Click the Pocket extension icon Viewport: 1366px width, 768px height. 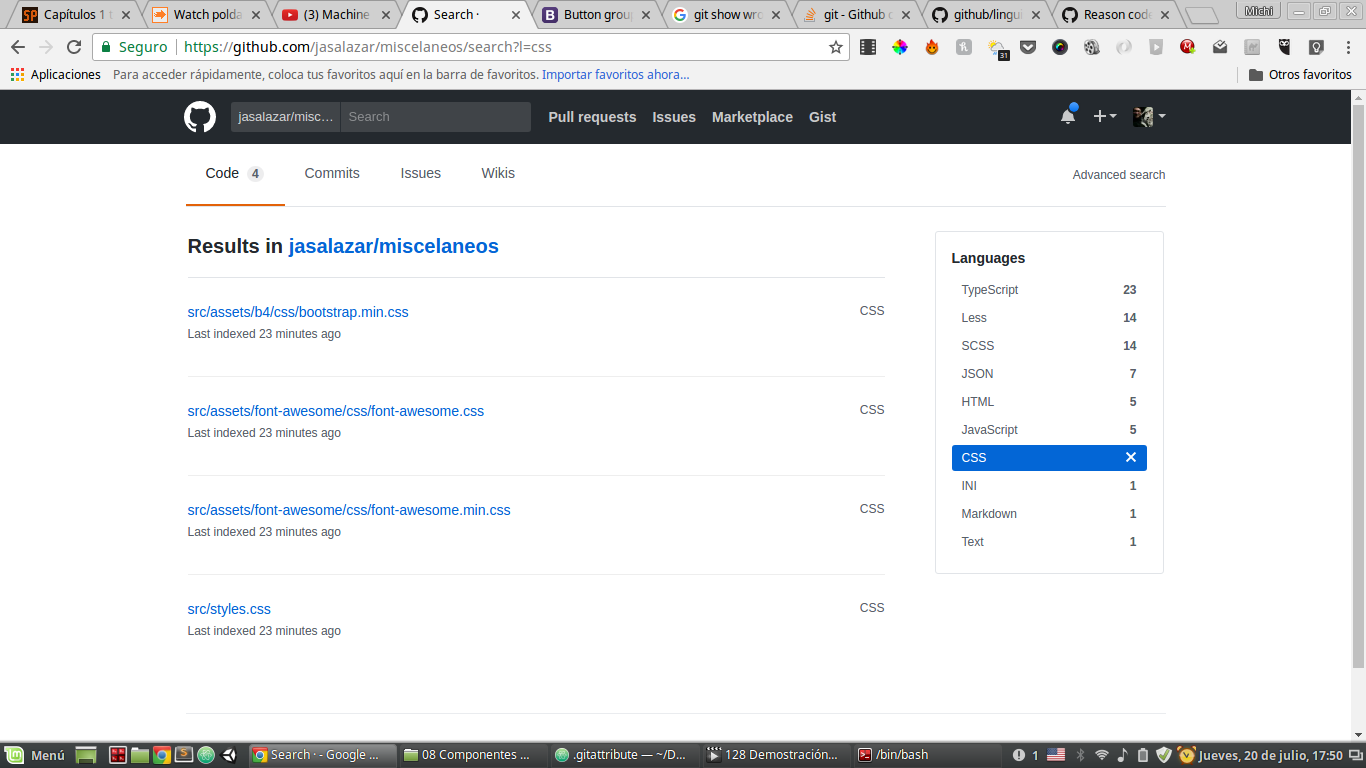coord(1028,47)
